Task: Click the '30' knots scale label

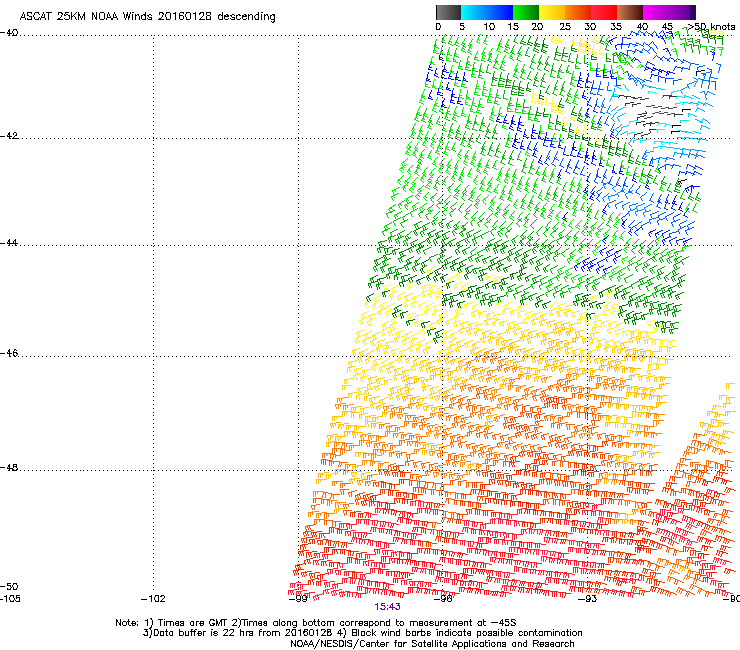Action: coord(590,27)
